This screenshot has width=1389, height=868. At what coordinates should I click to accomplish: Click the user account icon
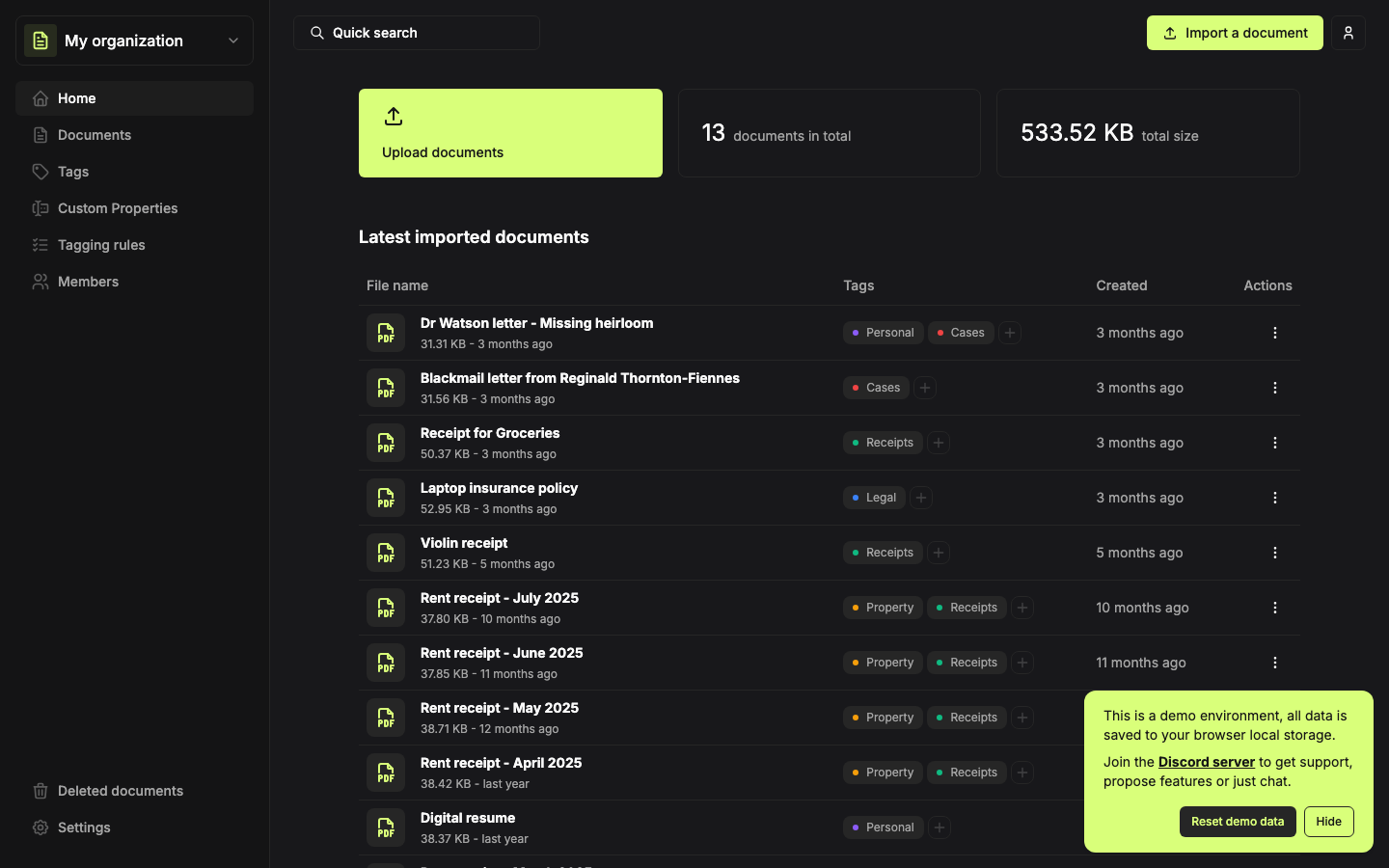click(x=1348, y=33)
